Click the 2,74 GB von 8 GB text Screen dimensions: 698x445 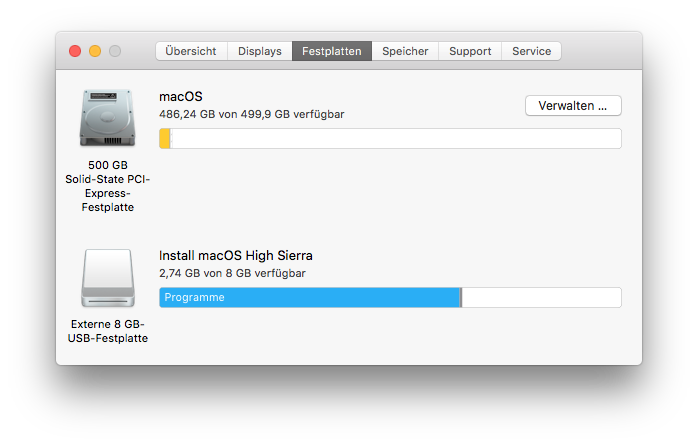point(232,273)
